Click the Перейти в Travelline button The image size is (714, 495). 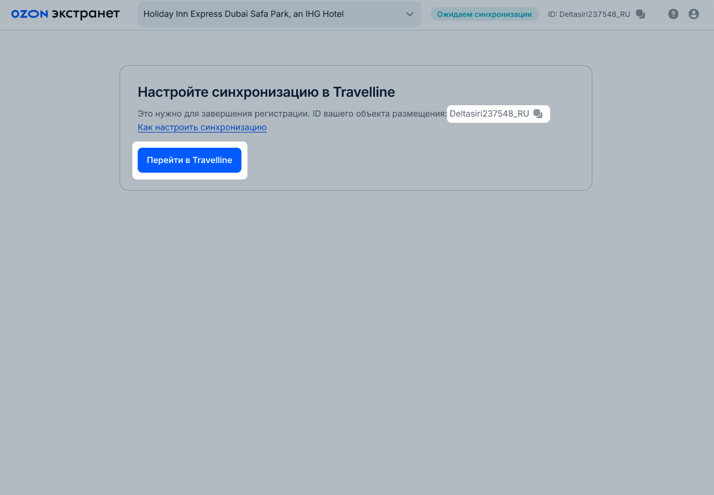tap(189, 160)
